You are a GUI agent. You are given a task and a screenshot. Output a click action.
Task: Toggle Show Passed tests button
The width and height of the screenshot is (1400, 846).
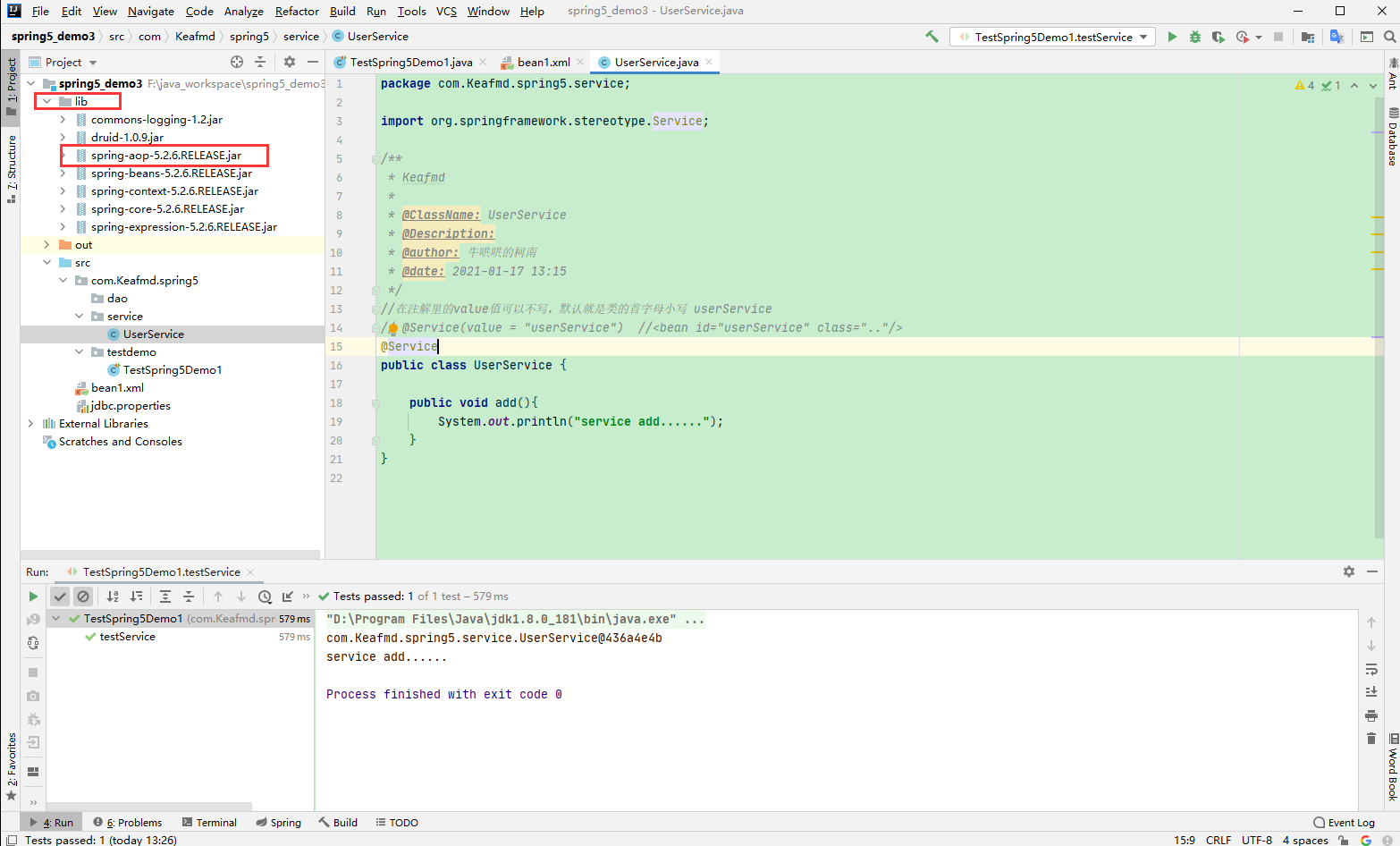(60, 596)
